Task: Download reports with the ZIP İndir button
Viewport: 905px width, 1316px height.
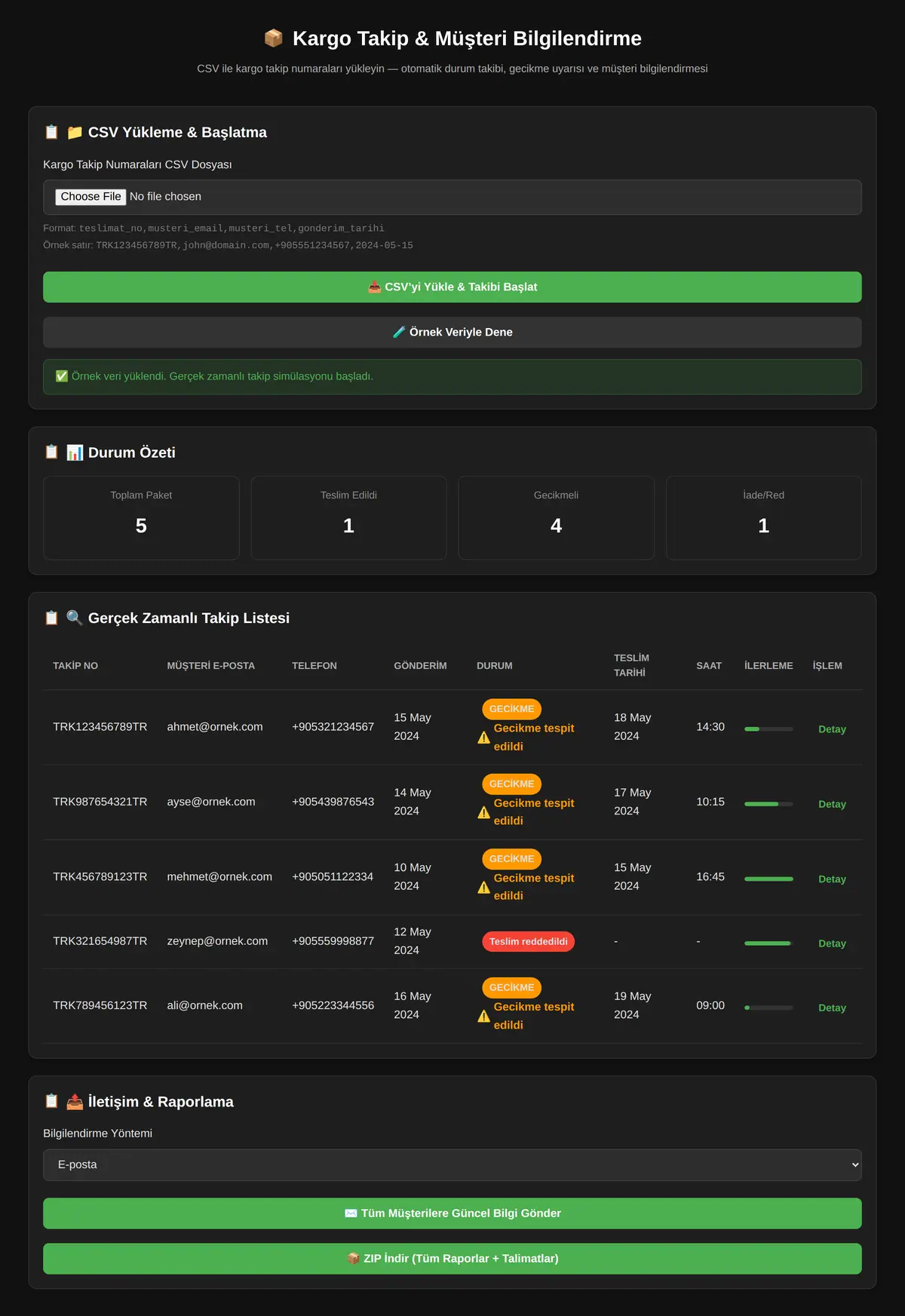Action: point(452,1259)
